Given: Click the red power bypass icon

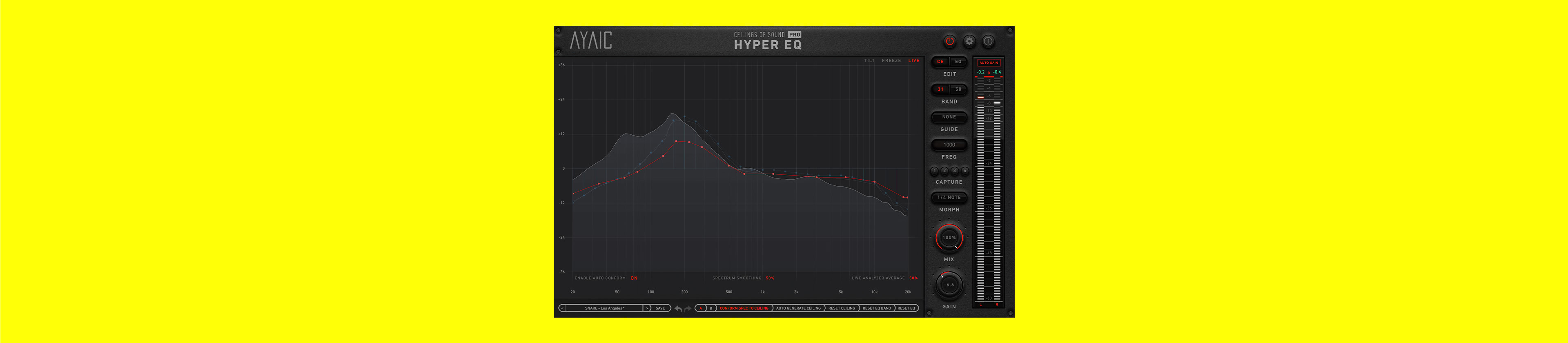Looking at the screenshot, I should tap(949, 41).
